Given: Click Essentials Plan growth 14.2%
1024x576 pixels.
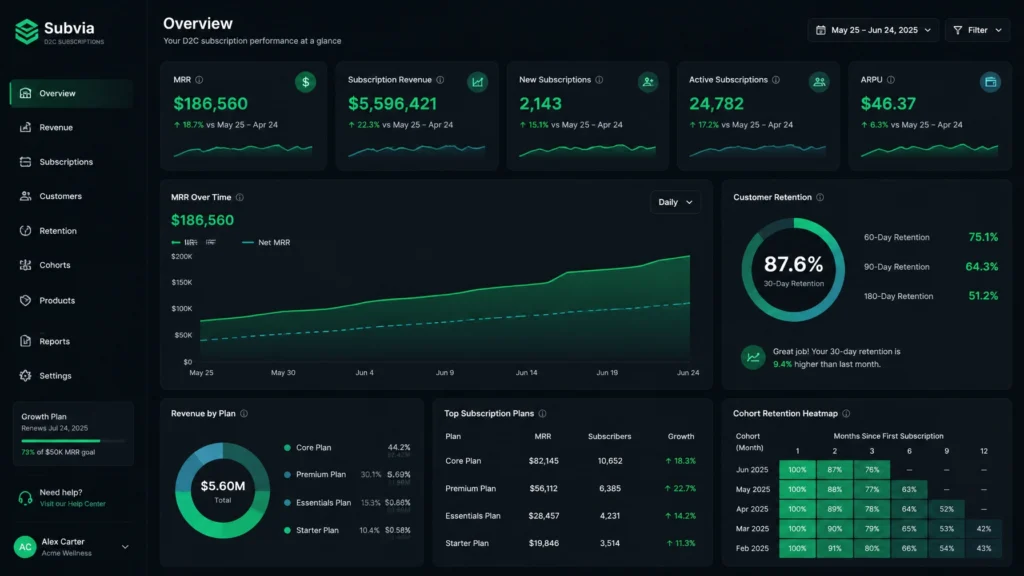Looking at the screenshot, I should pyautogui.click(x=680, y=516).
